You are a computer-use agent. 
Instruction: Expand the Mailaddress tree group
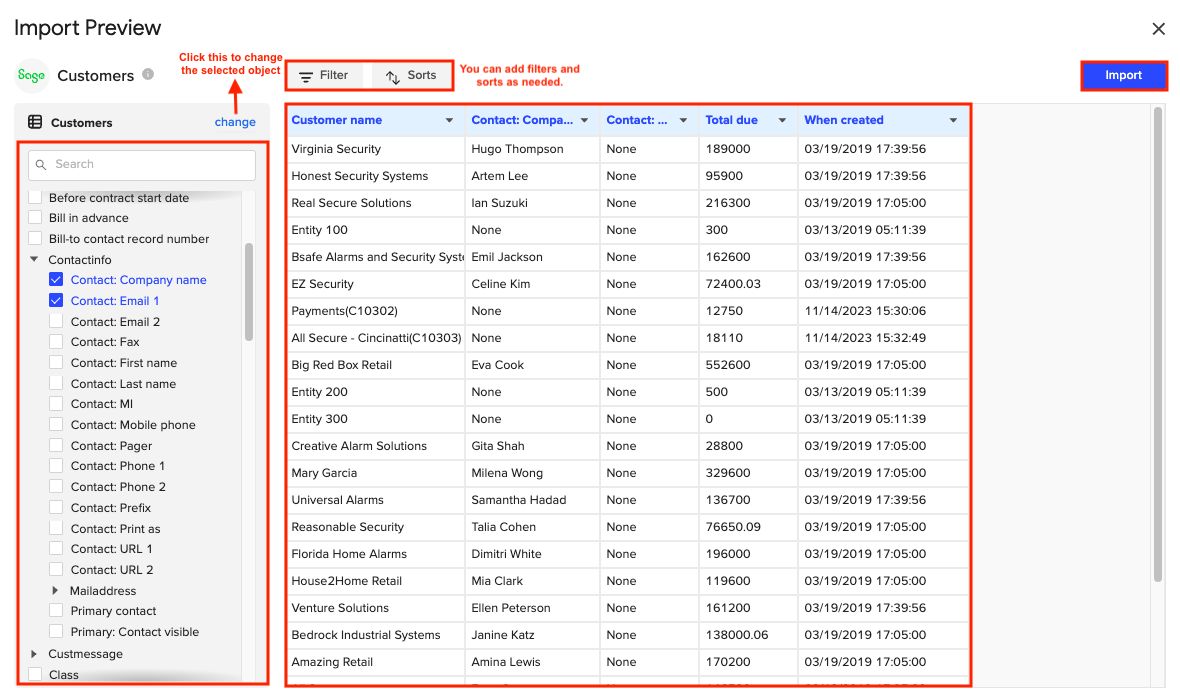point(55,591)
